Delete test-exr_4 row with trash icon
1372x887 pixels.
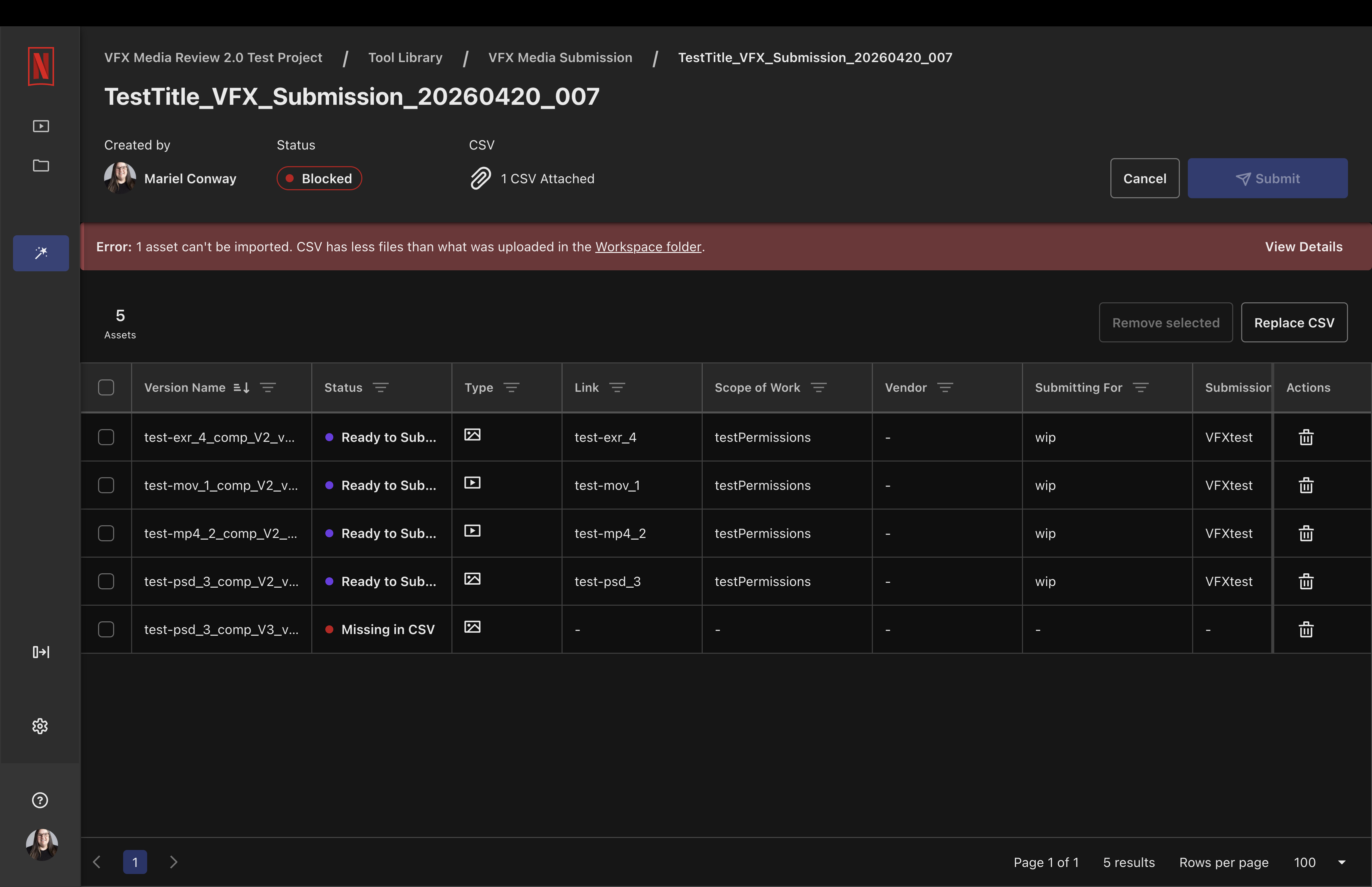(1306, 437)
